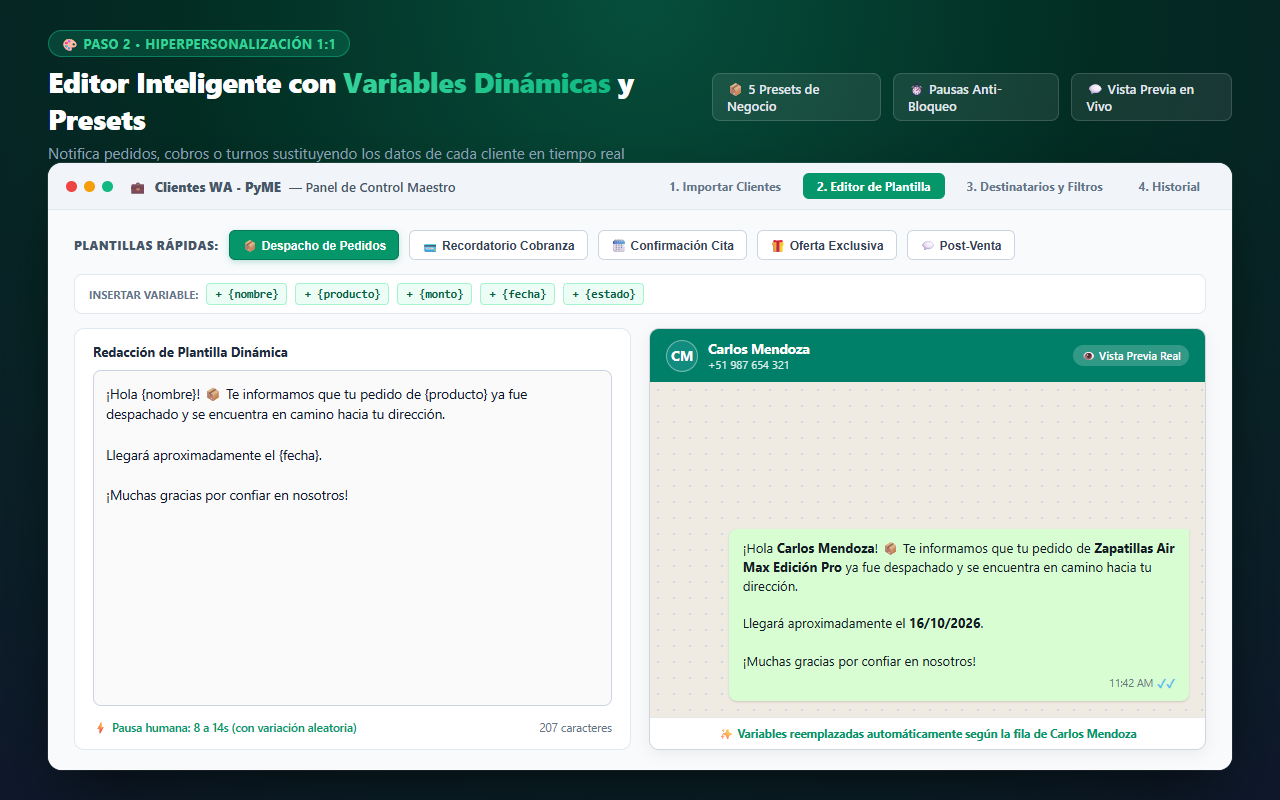Image resolution: width=1280 pixels, height=800 pixels.
Task: Click the 5 Presets de Negocio card
Action: click(x=796, y=97)
